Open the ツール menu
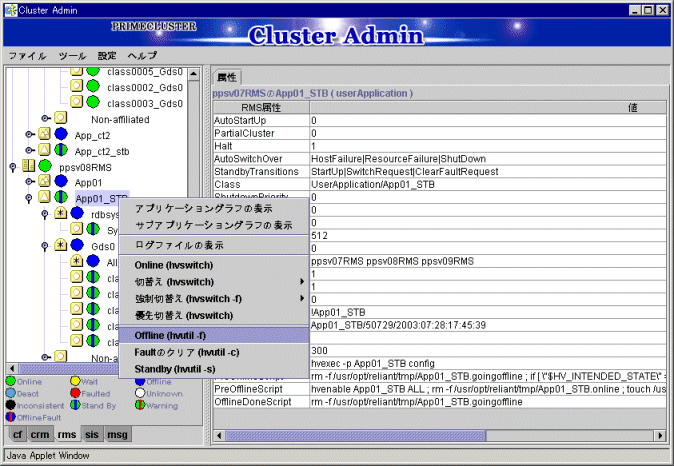 (x=72, y=56)
